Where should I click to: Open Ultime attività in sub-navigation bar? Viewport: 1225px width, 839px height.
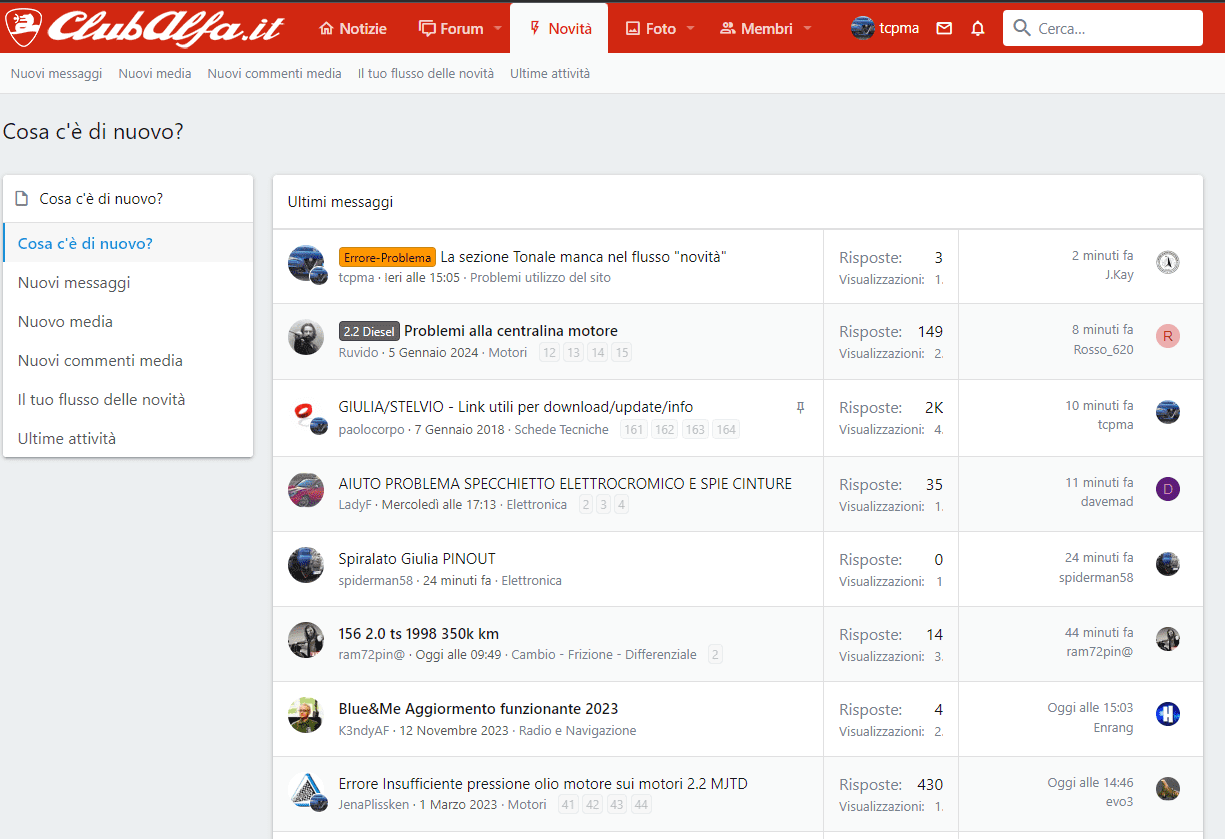(x=550, y=74)
